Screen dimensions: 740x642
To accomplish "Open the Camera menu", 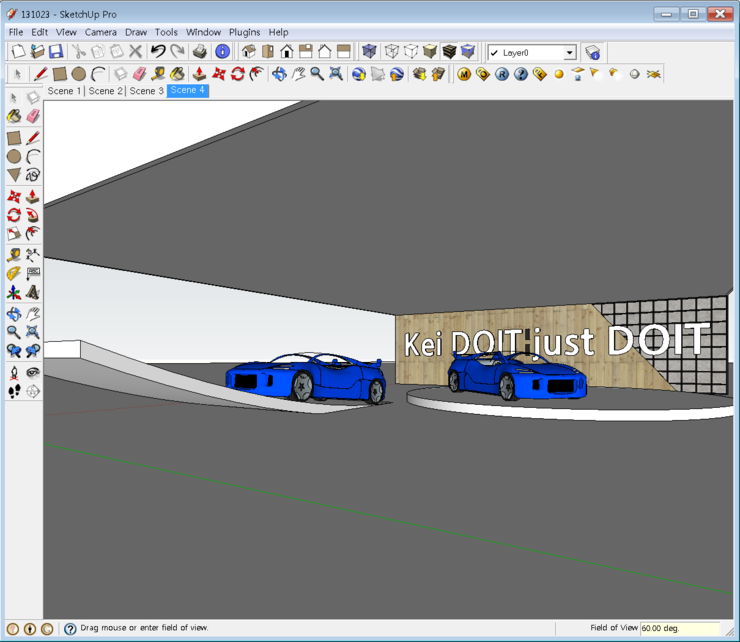I will coord(101,32).
